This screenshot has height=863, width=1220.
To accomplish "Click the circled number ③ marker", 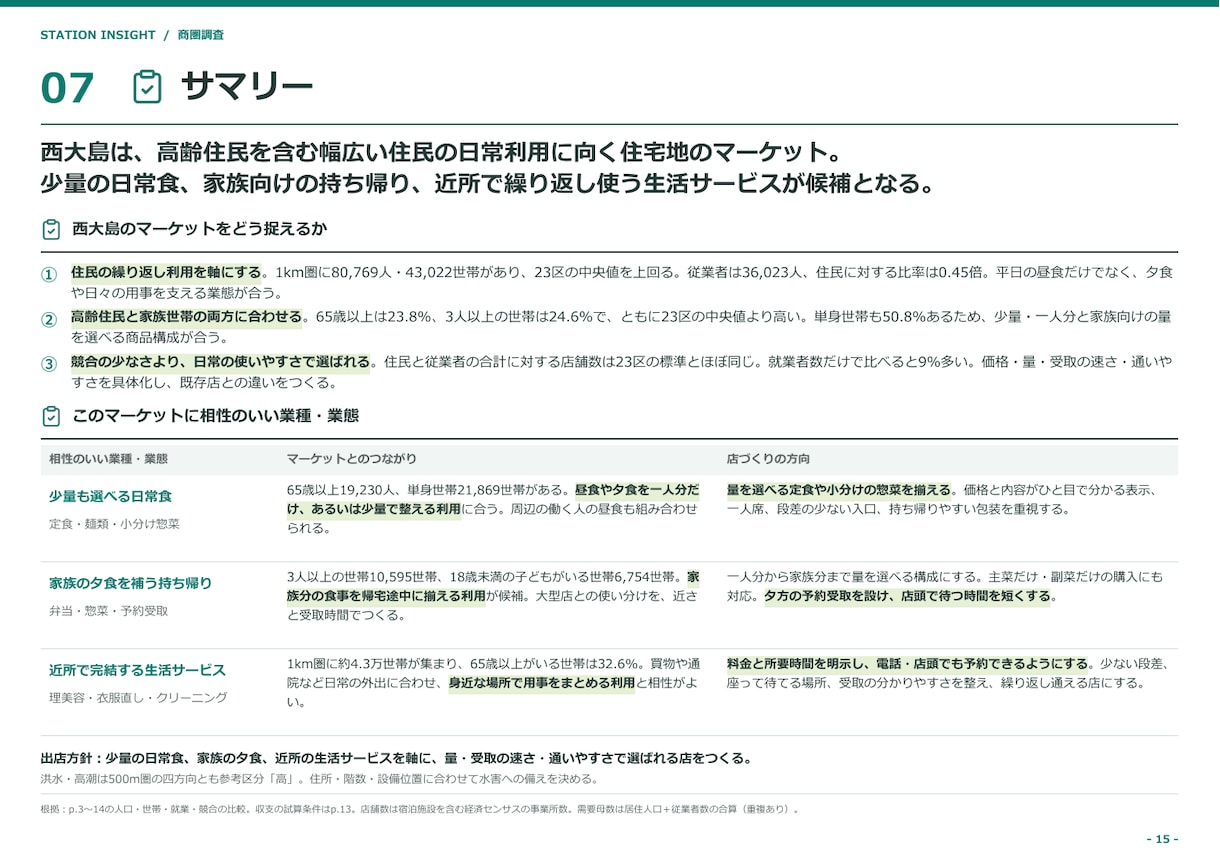I will (x=48, y=365).
